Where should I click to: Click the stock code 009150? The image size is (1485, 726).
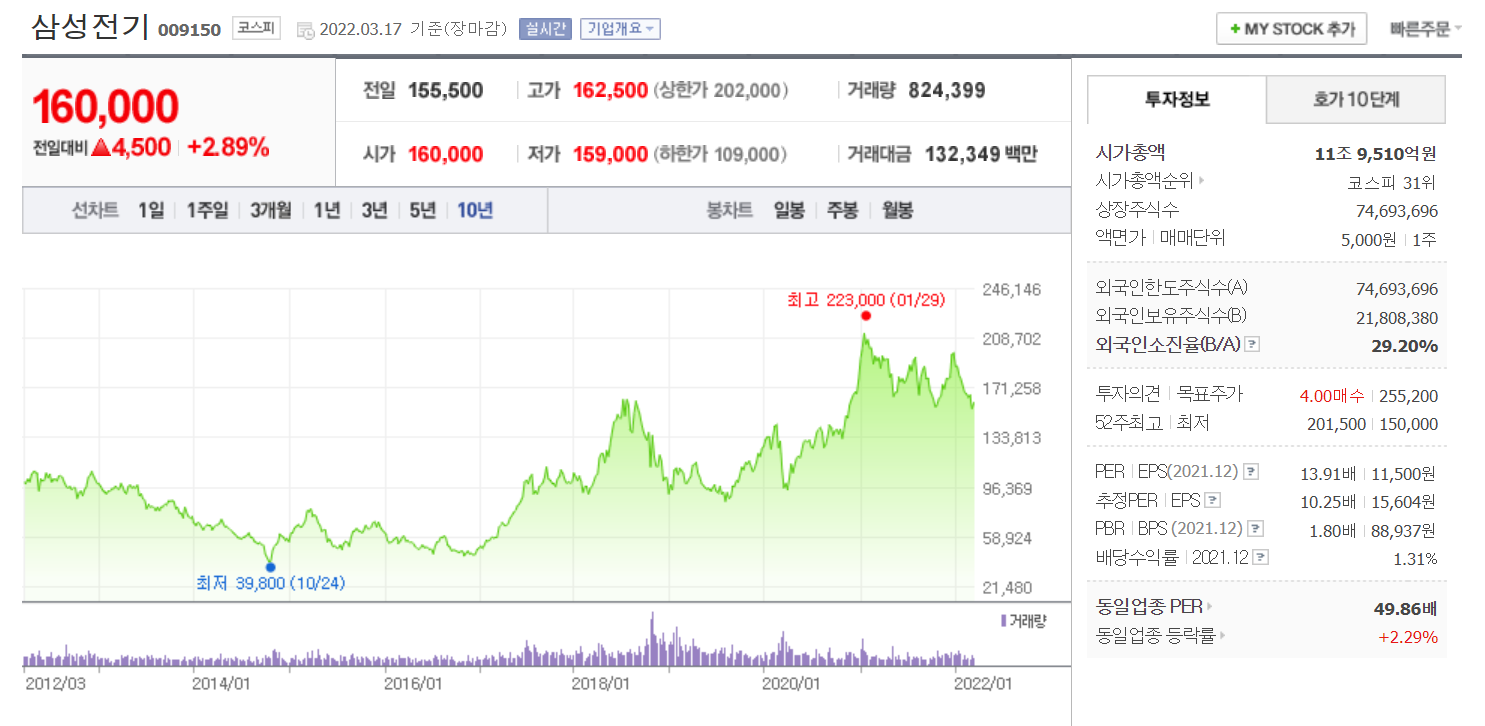[189, 30]
